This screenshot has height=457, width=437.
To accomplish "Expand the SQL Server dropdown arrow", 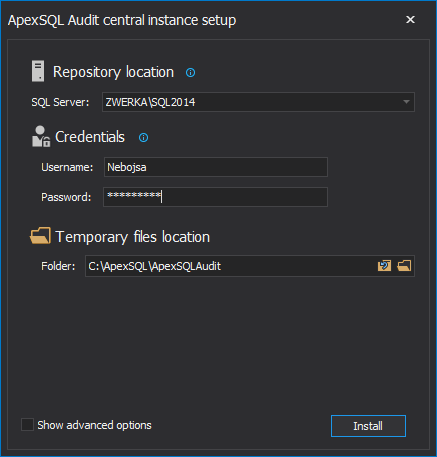I will pyautogui.click(x=406, y=102).
